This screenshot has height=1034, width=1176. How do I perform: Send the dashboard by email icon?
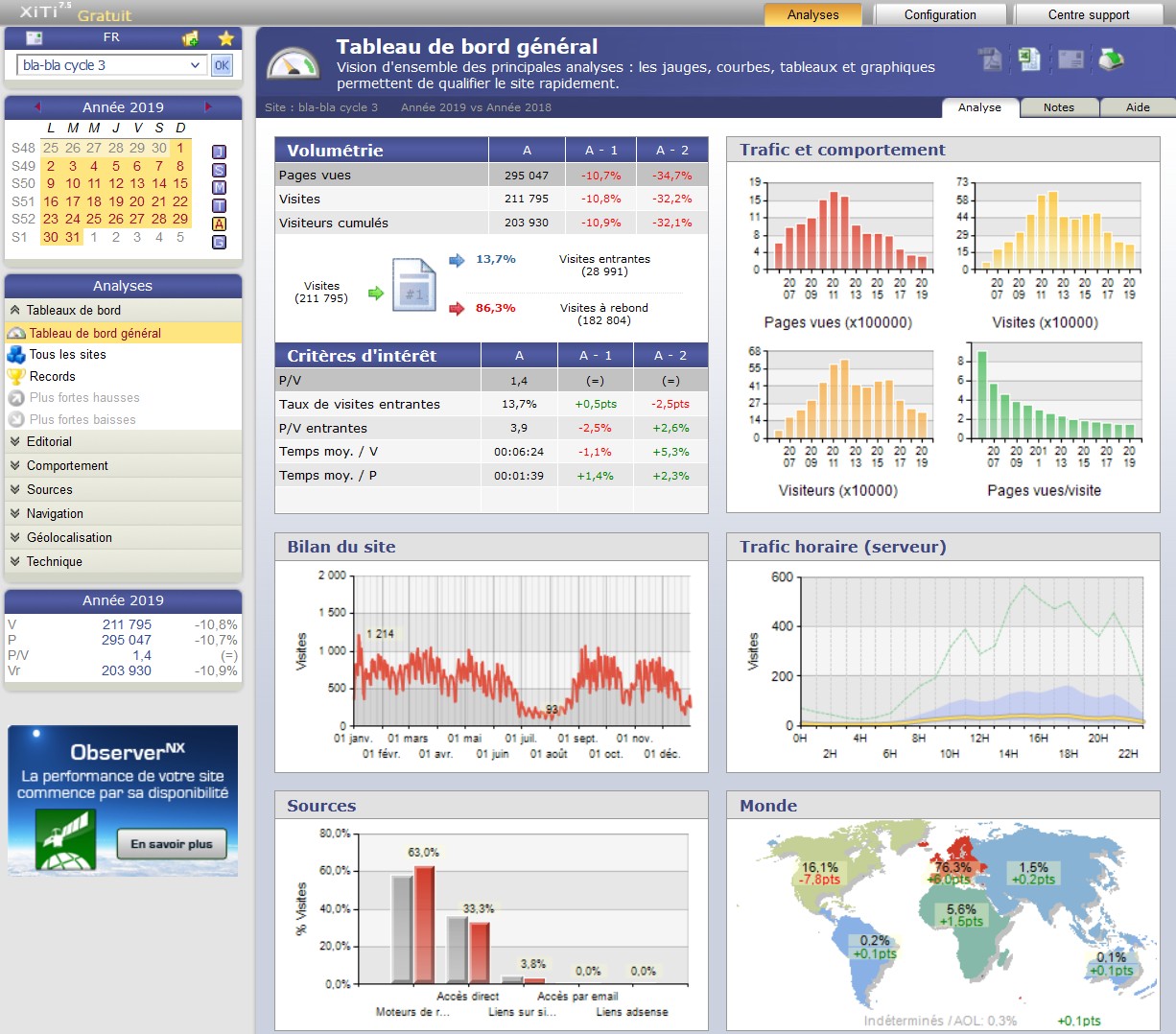[x=1070, y=59]
